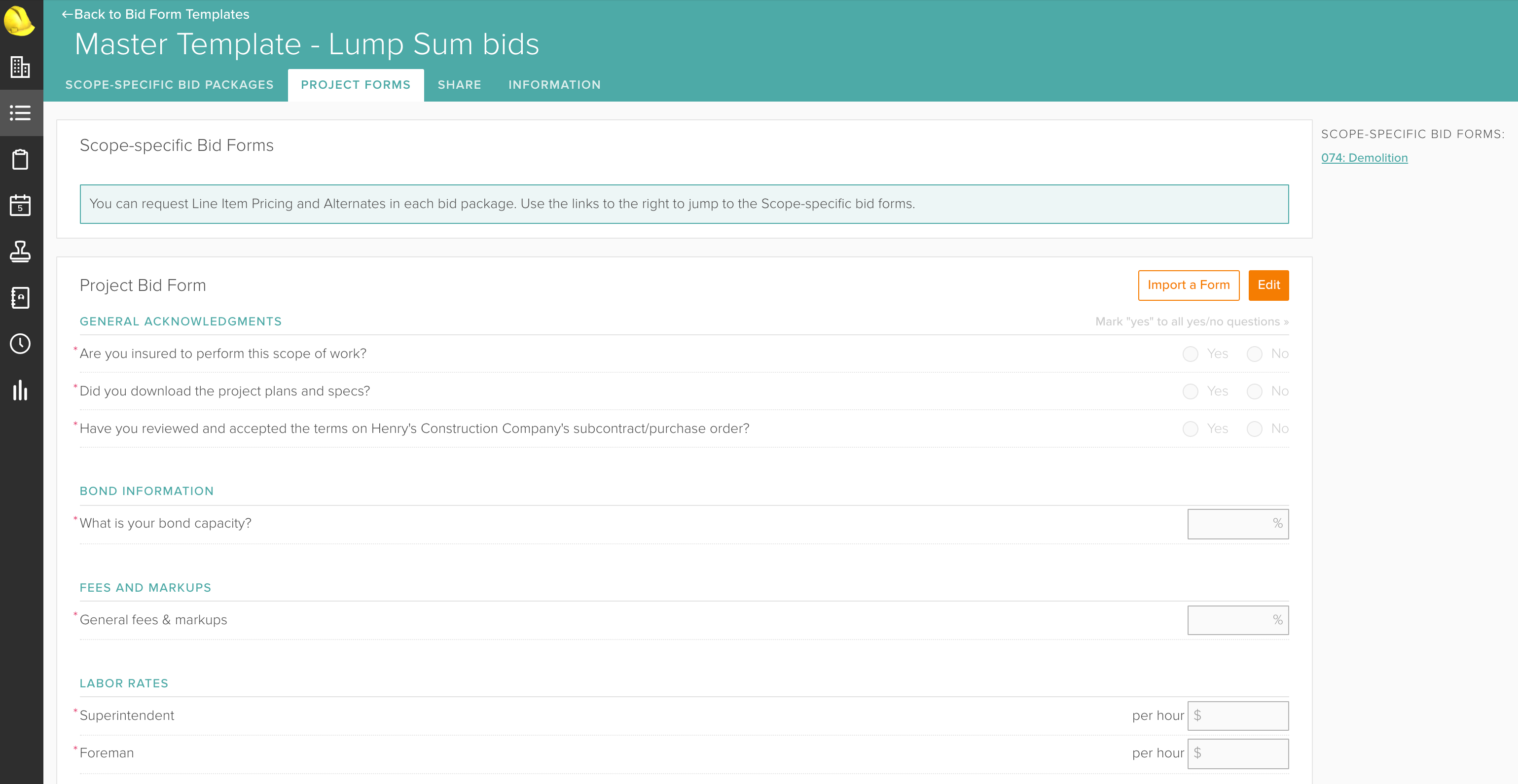Switch to SCOPE-SPECIFIC BID PACKAGES tab
Viewport: 1518px width, 784px height.
pyautogui.click(x=170, y=84)
